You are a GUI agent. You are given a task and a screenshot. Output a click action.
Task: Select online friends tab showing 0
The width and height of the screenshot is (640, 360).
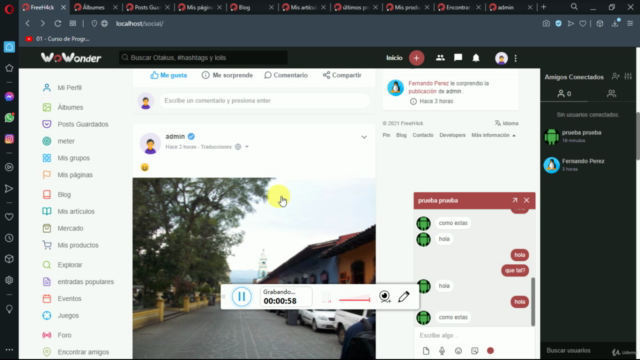[x=564, y=94]
